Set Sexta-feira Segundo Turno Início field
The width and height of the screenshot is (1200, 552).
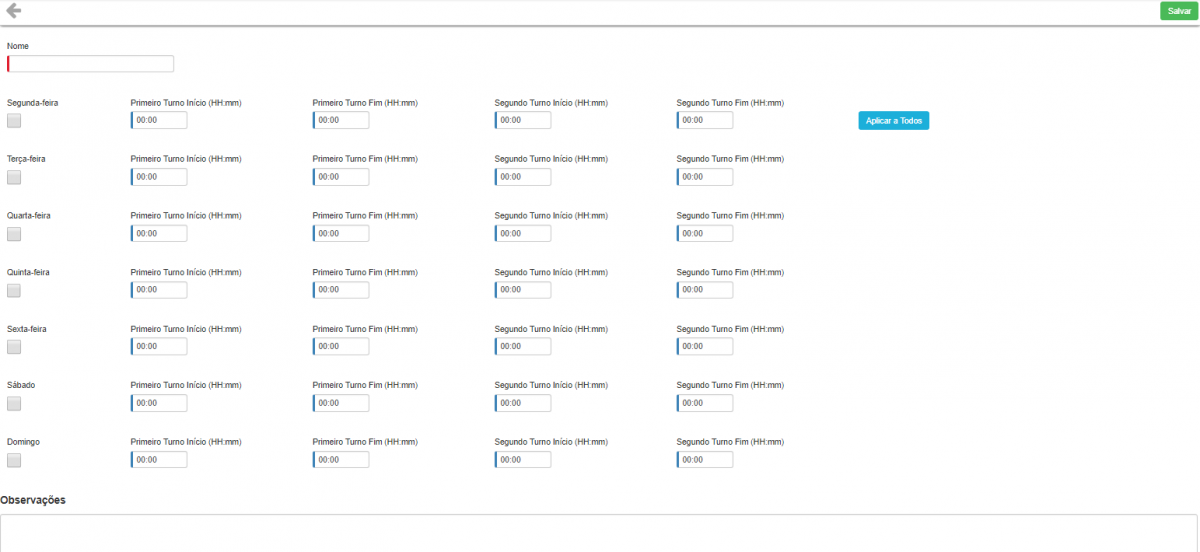523,346
